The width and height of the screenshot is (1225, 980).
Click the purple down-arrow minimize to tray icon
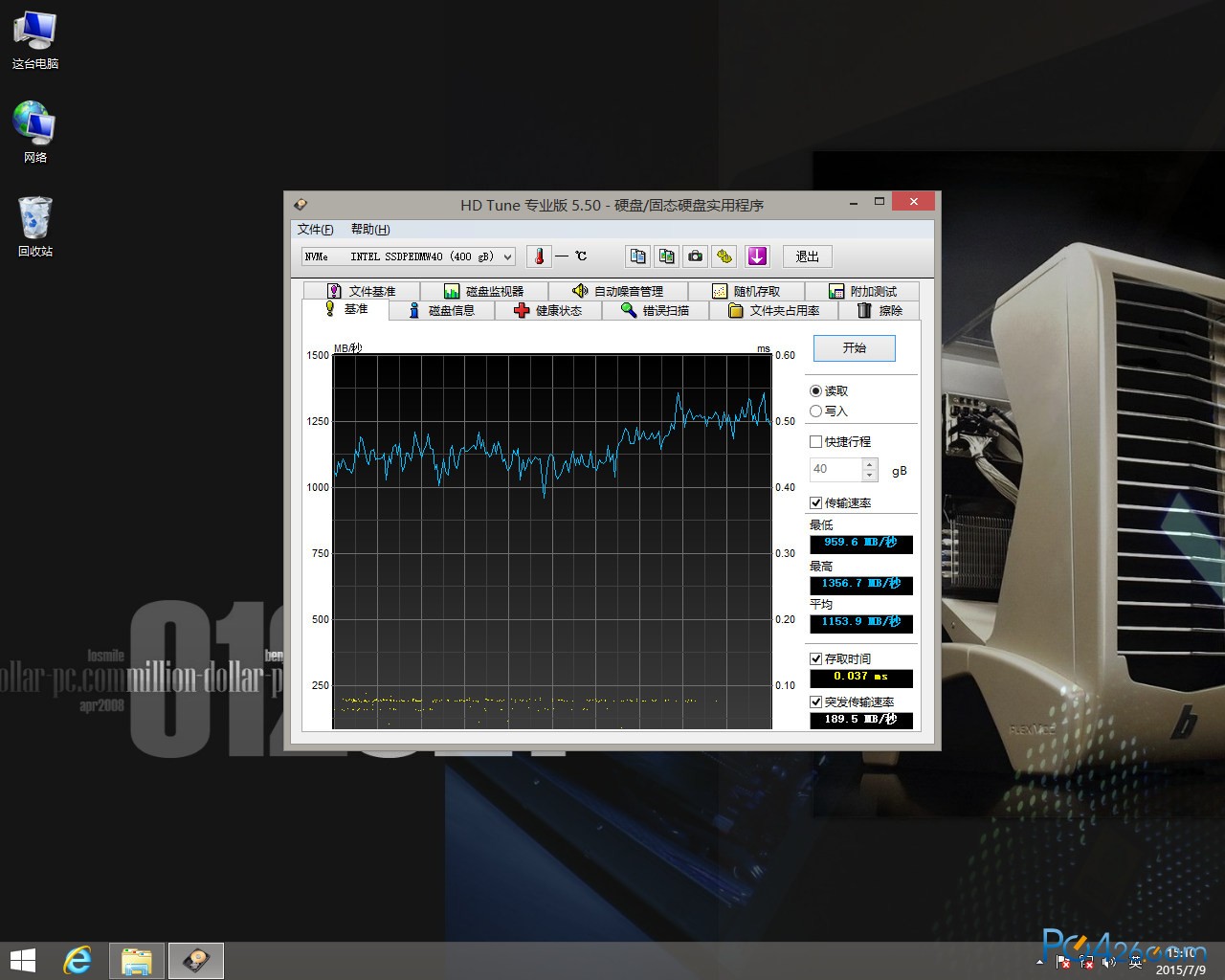(x=757, y=256)
